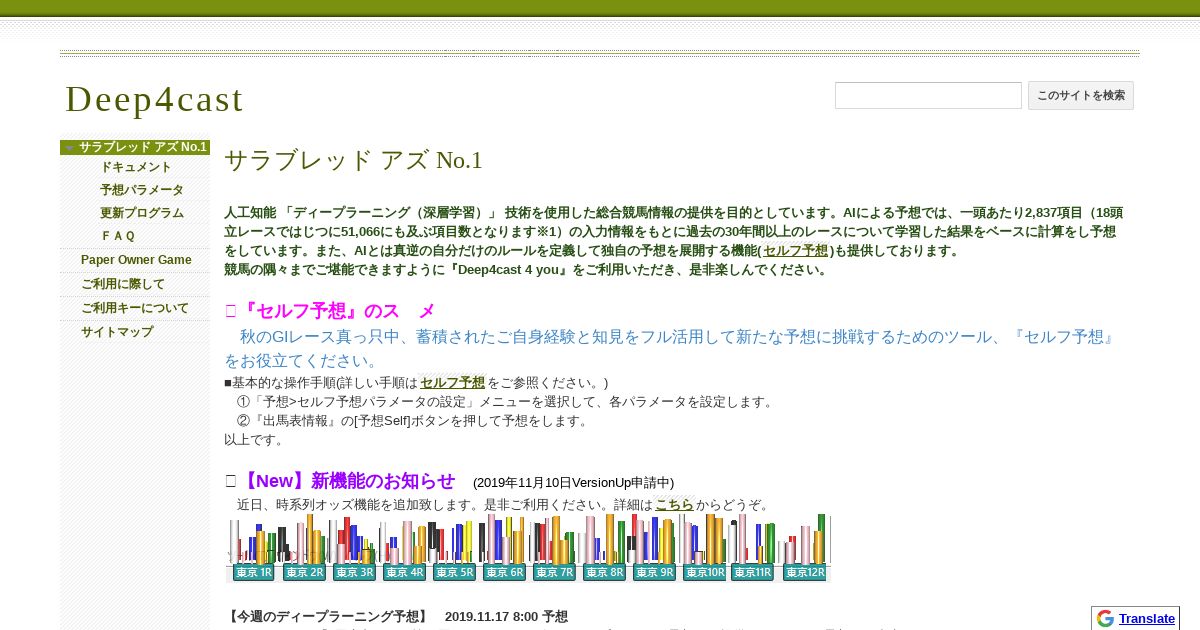
Task: Collapse the サラブレッド アズ No.1 menu arrow
Action: pyautogui.click(x=69, y=148)
